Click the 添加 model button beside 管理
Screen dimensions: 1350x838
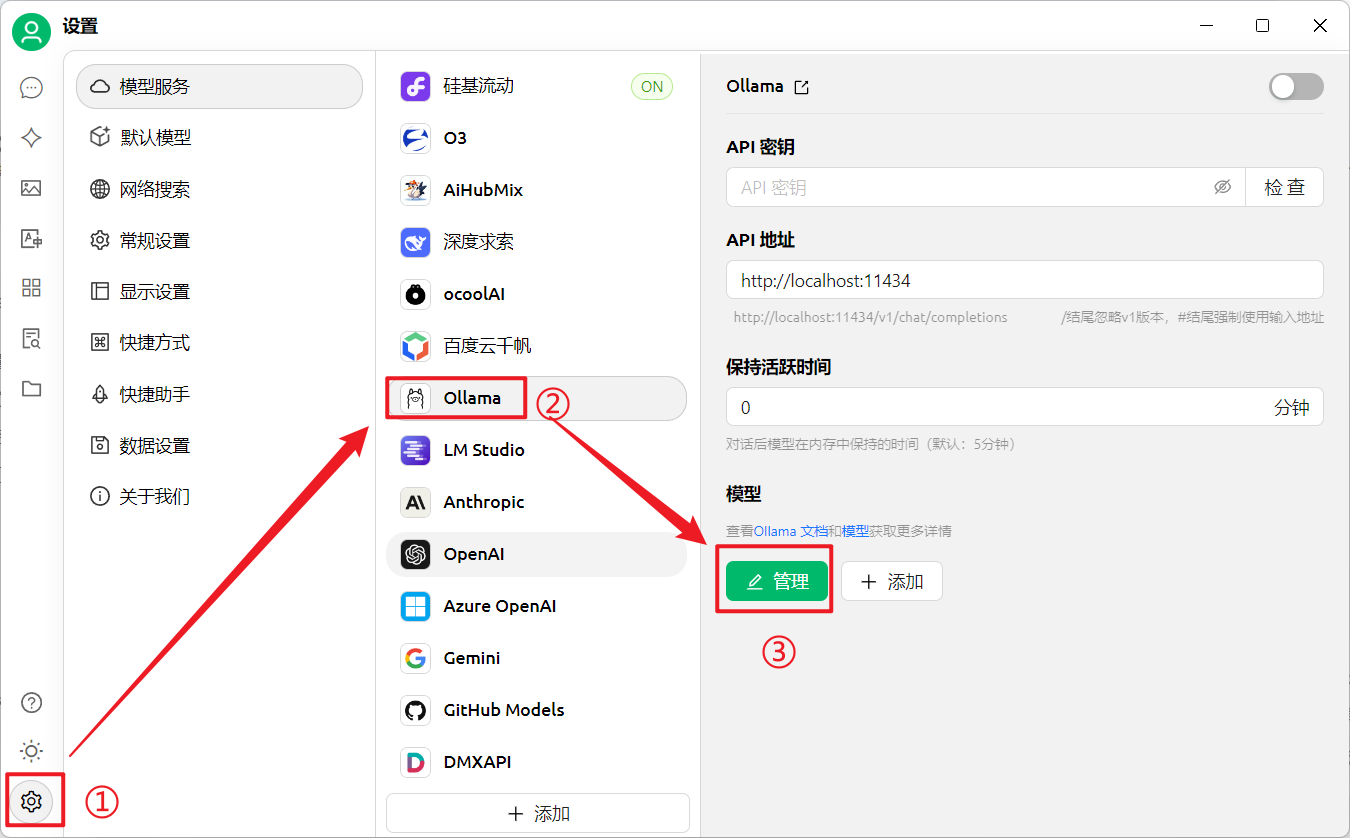coord(892,581)
